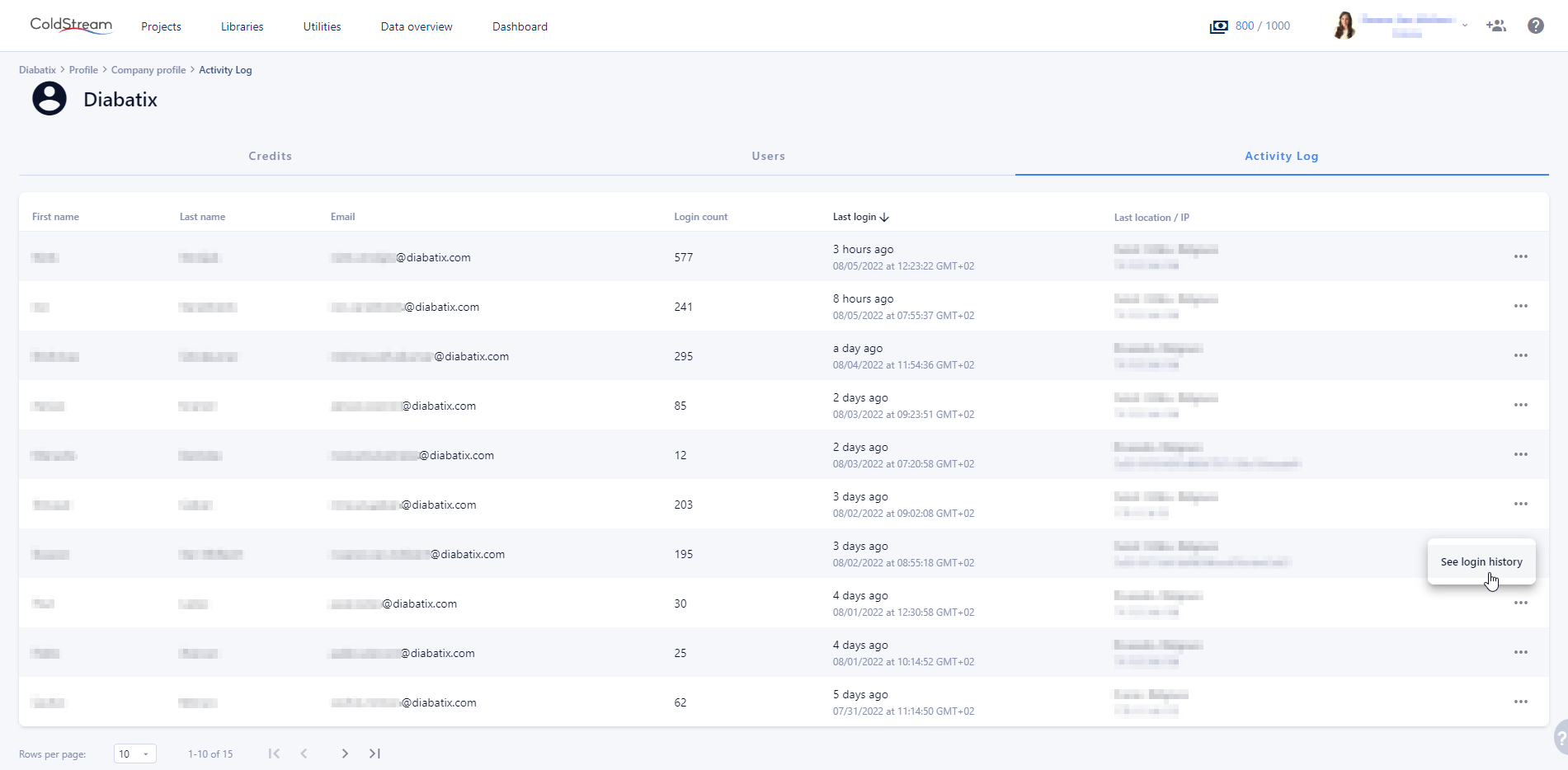Screen dimensions: 1568x770
Task: Open the ColdStream logo home link
Action: 71,26
